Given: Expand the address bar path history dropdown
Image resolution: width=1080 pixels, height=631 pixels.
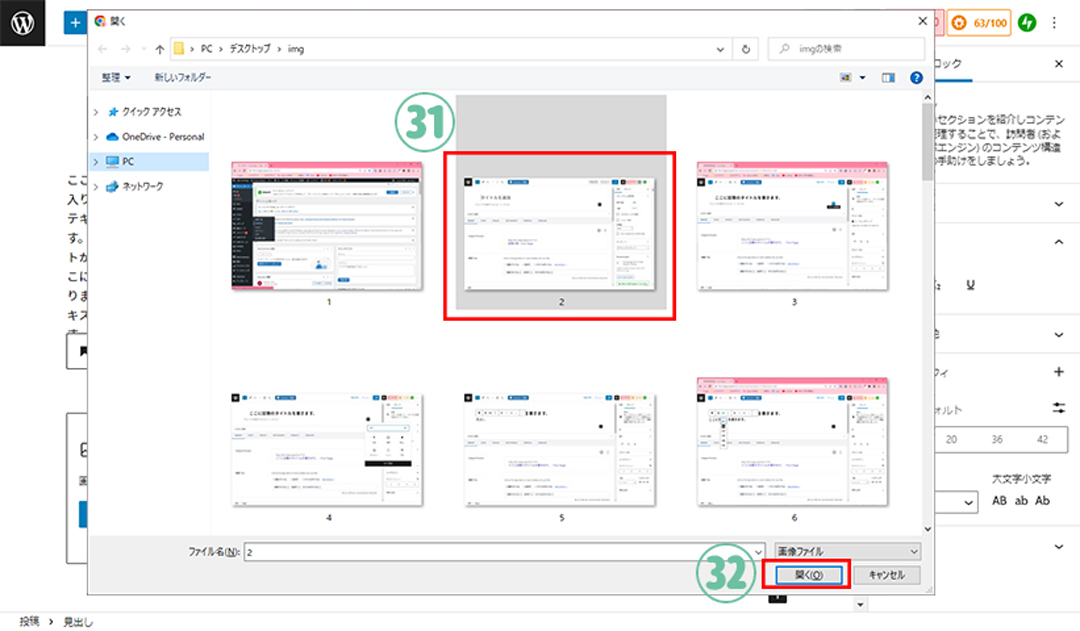Looking at the screenshot, I should point(720,49).
